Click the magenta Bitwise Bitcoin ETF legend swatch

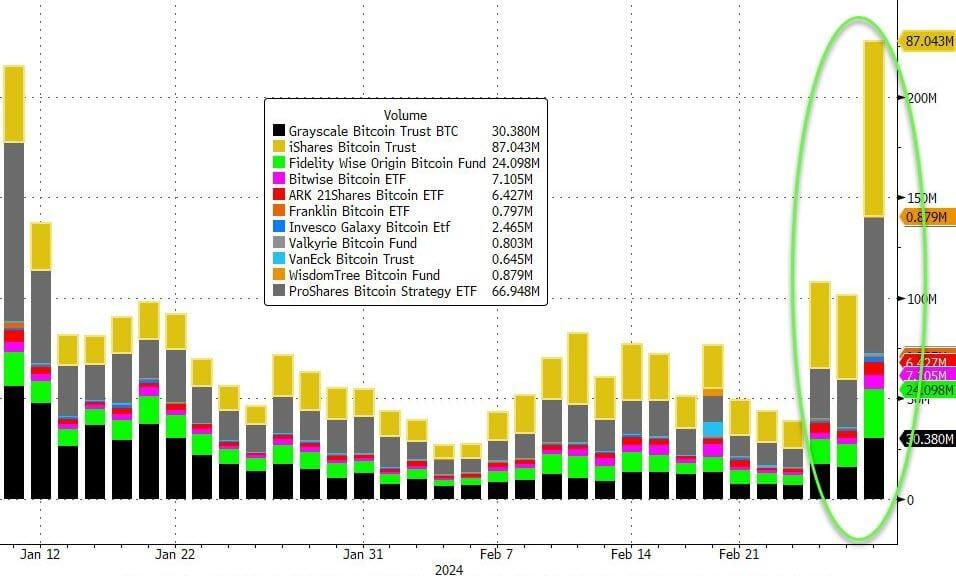tap(279, 179)
